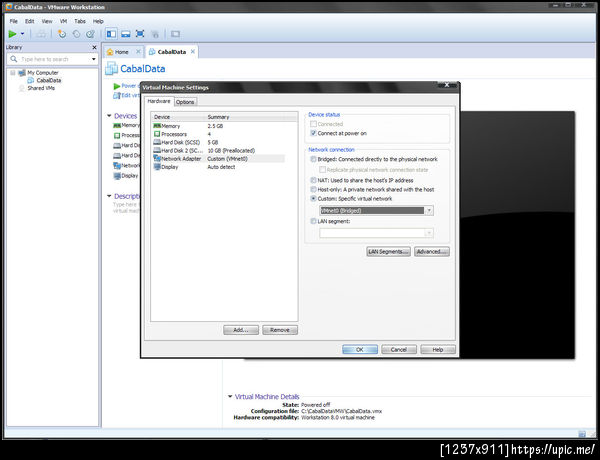600x460 pixels.
Task: Open the Library search dropdown arrow
Action: click(94, 59)
